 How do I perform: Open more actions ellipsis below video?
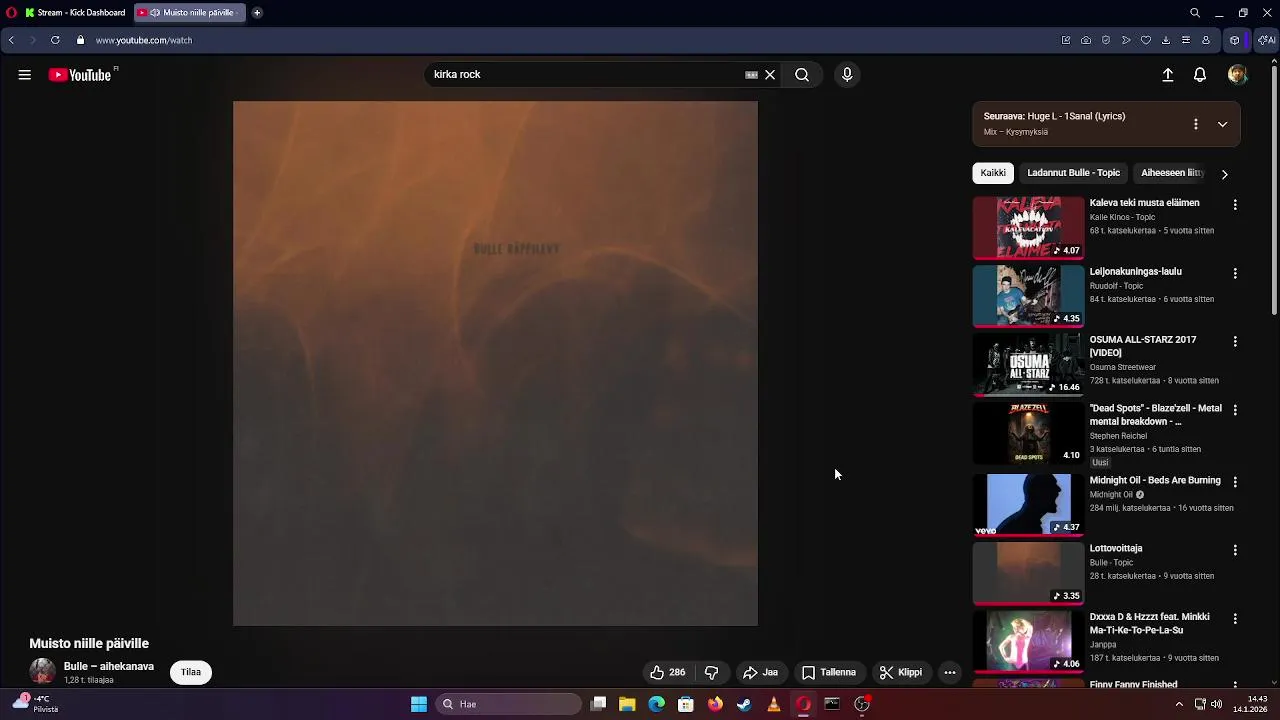tap(950, 672)
